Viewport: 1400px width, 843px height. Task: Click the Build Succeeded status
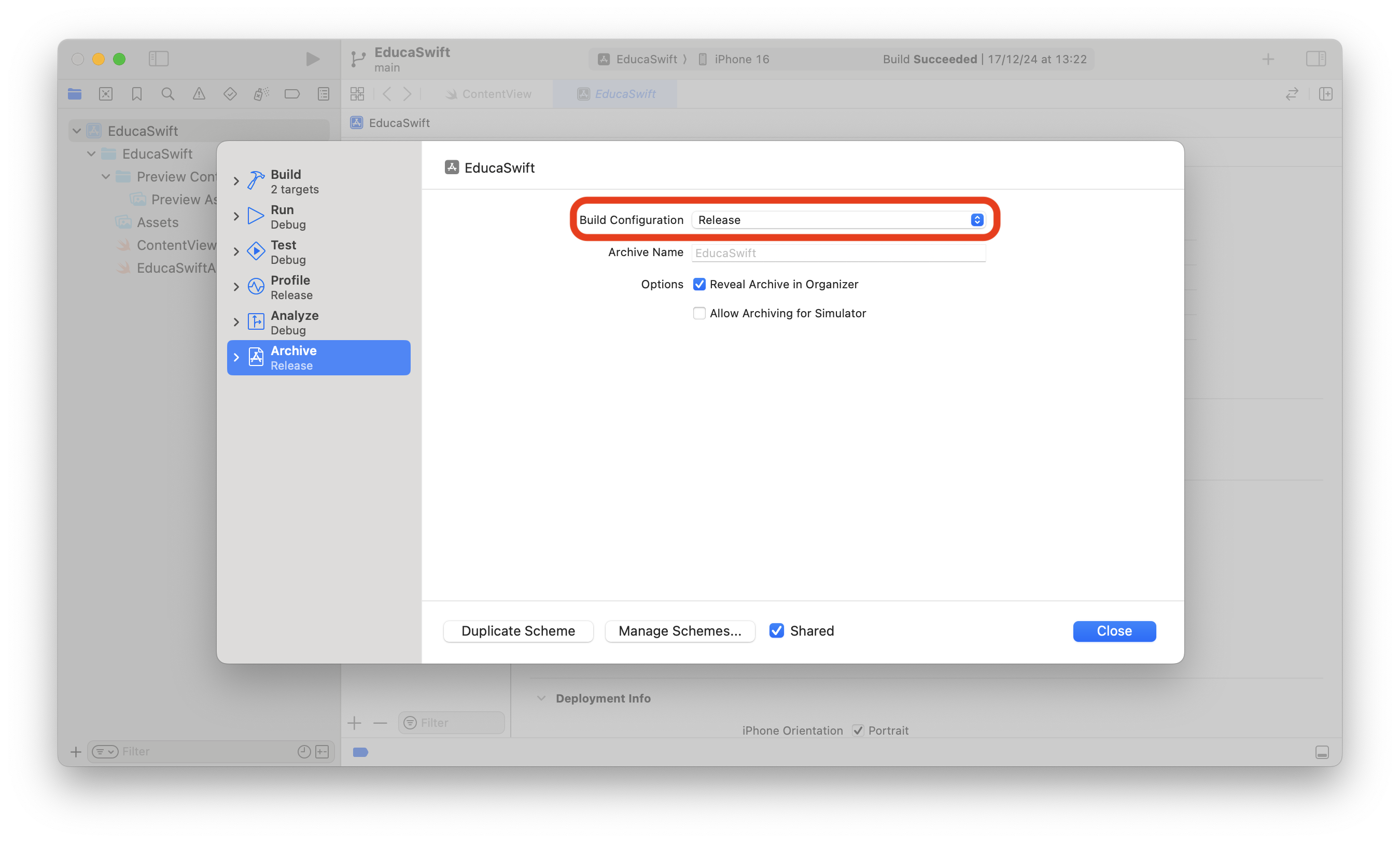[984, 59]
